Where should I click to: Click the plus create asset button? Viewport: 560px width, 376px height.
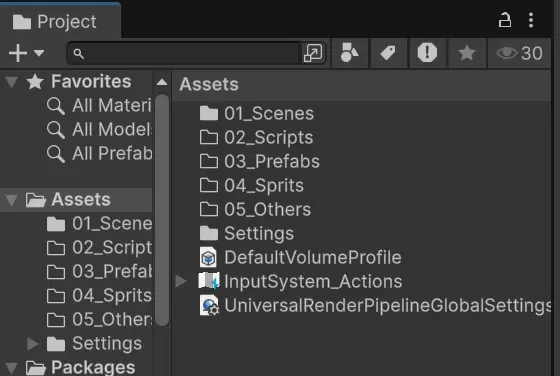[x=18, y=53]
